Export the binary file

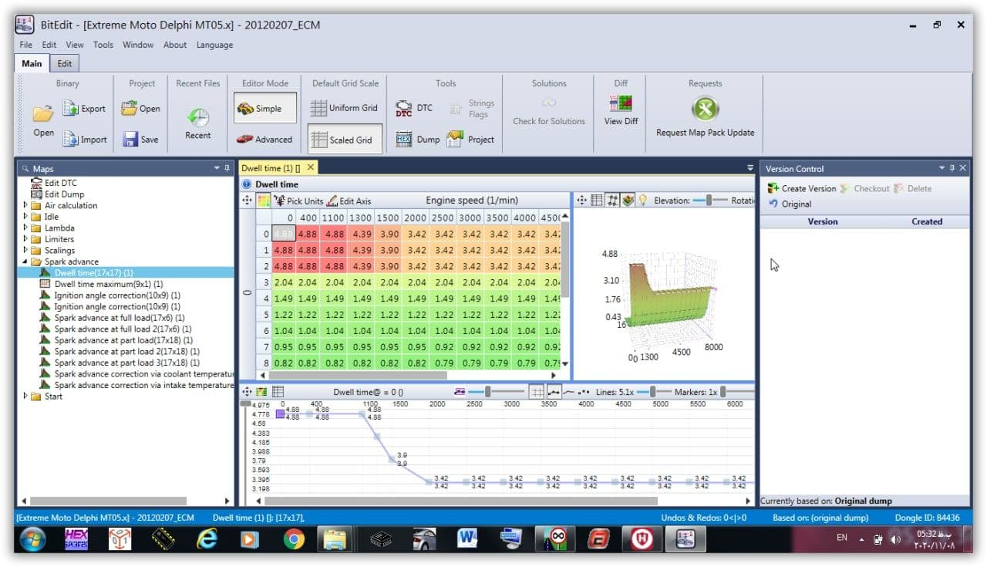click(84, 108)
